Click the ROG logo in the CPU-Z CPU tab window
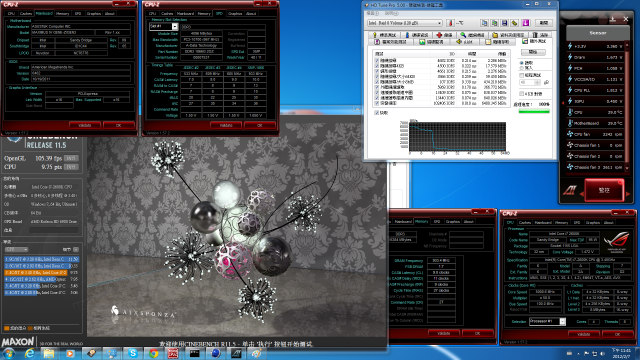Viewport: 640px width, 360px height. pyautogui.click(x=616, y=242)
